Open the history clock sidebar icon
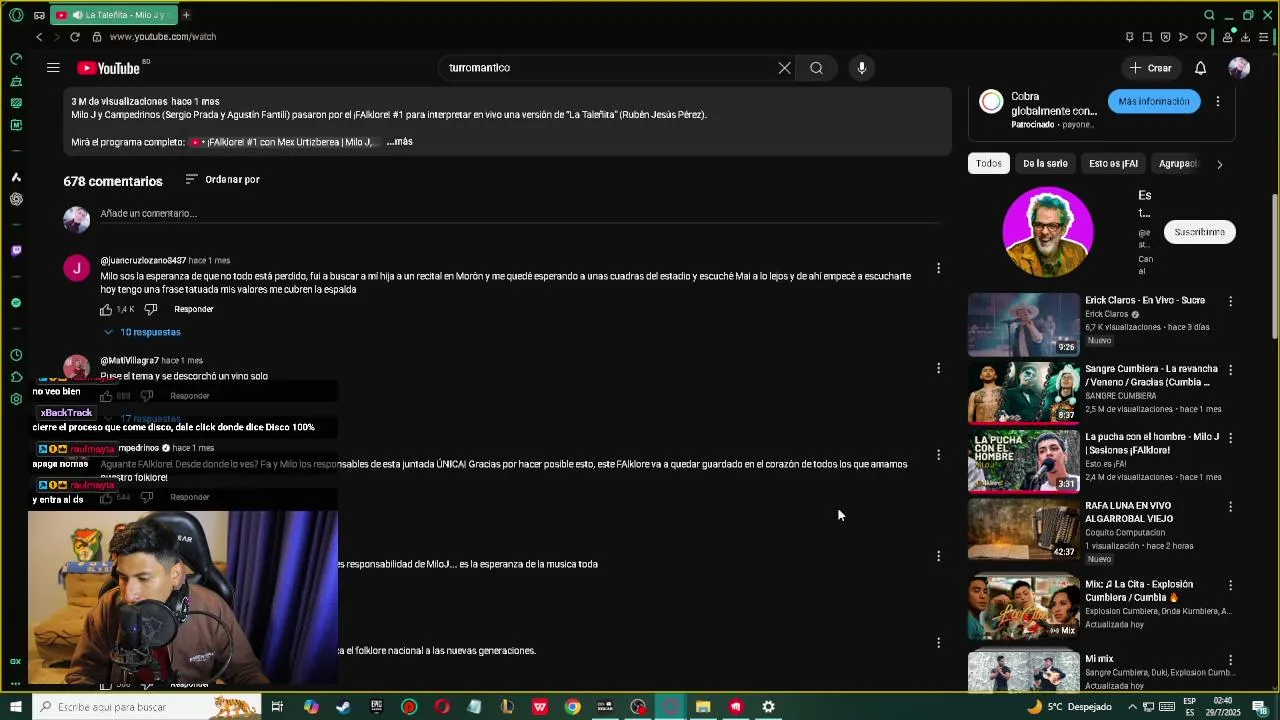Screen dimensions: 1280x720 click(x=16, y=355)
